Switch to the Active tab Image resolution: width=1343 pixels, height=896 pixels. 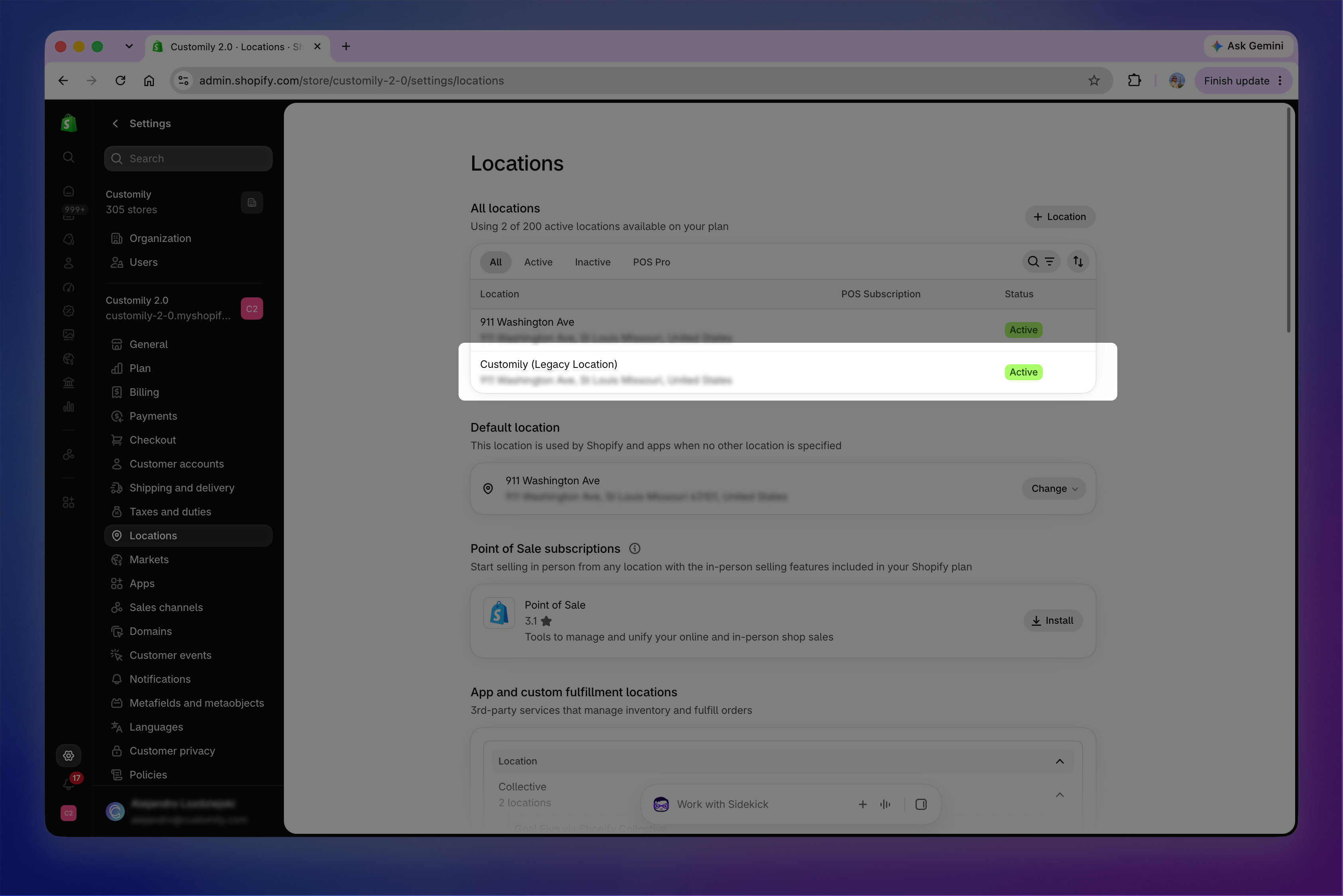538,262
